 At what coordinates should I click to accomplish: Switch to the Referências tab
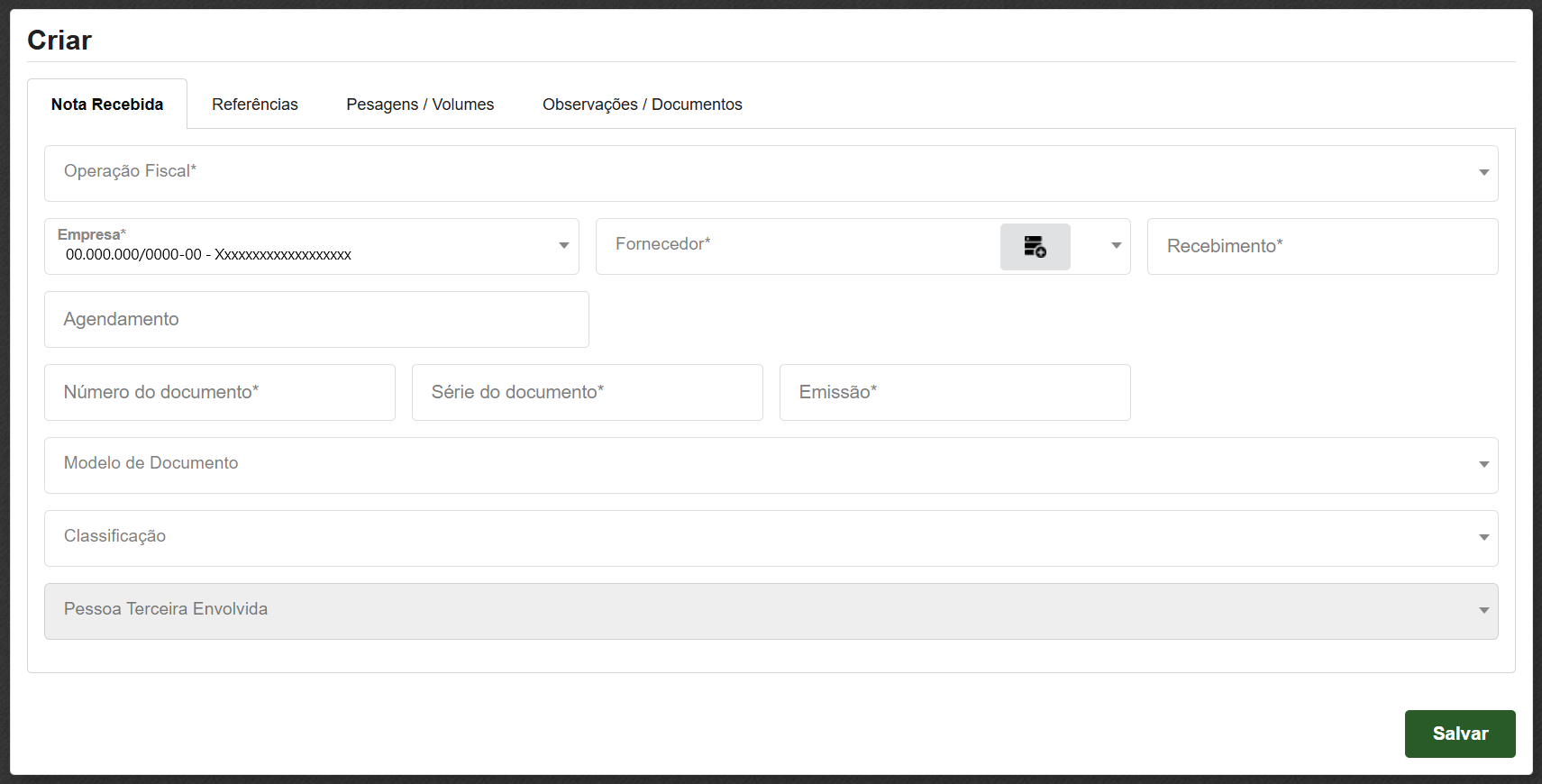pyautogui.click(x=255, y=105)
